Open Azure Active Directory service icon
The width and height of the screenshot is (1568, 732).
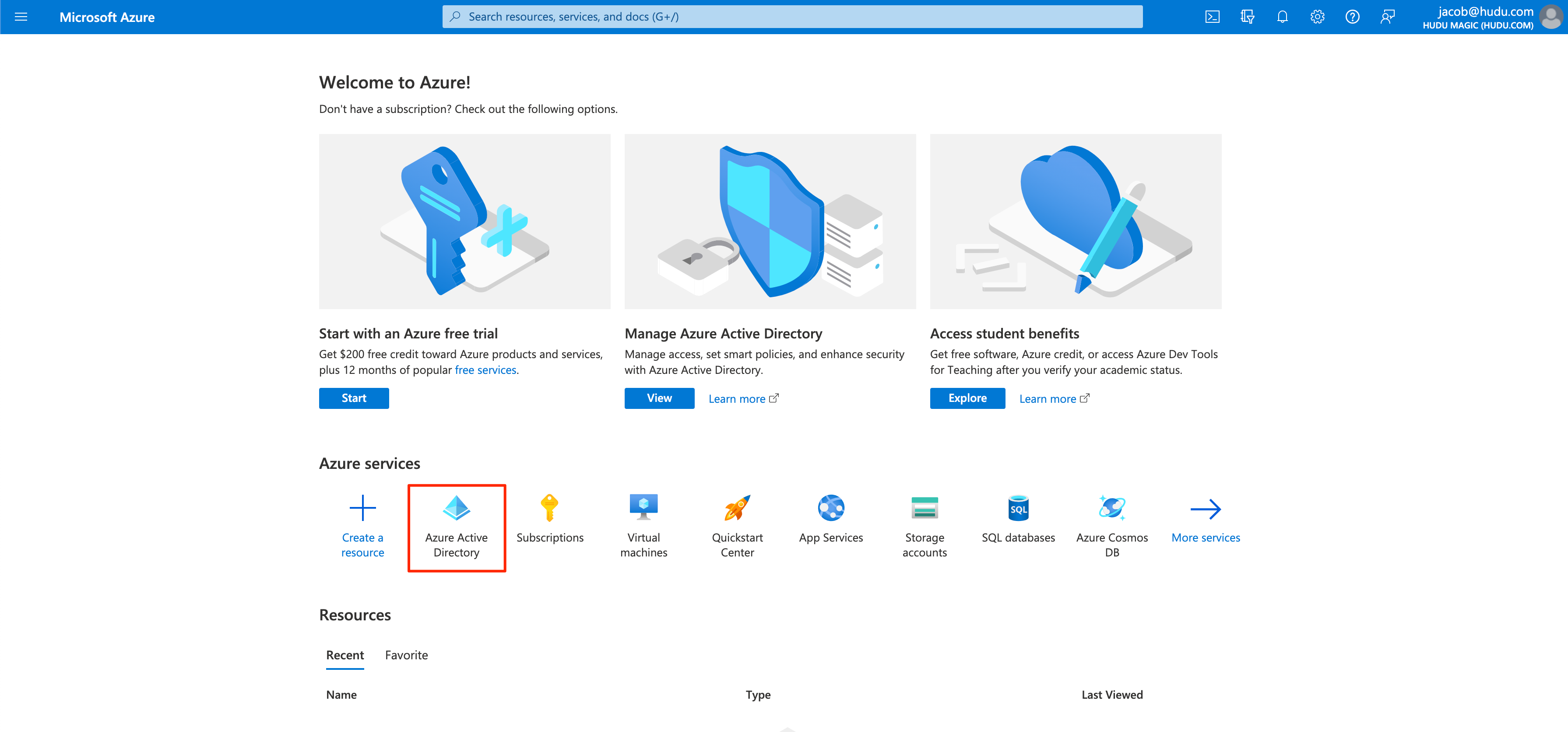pyautogui.click(x=456, y=508)
